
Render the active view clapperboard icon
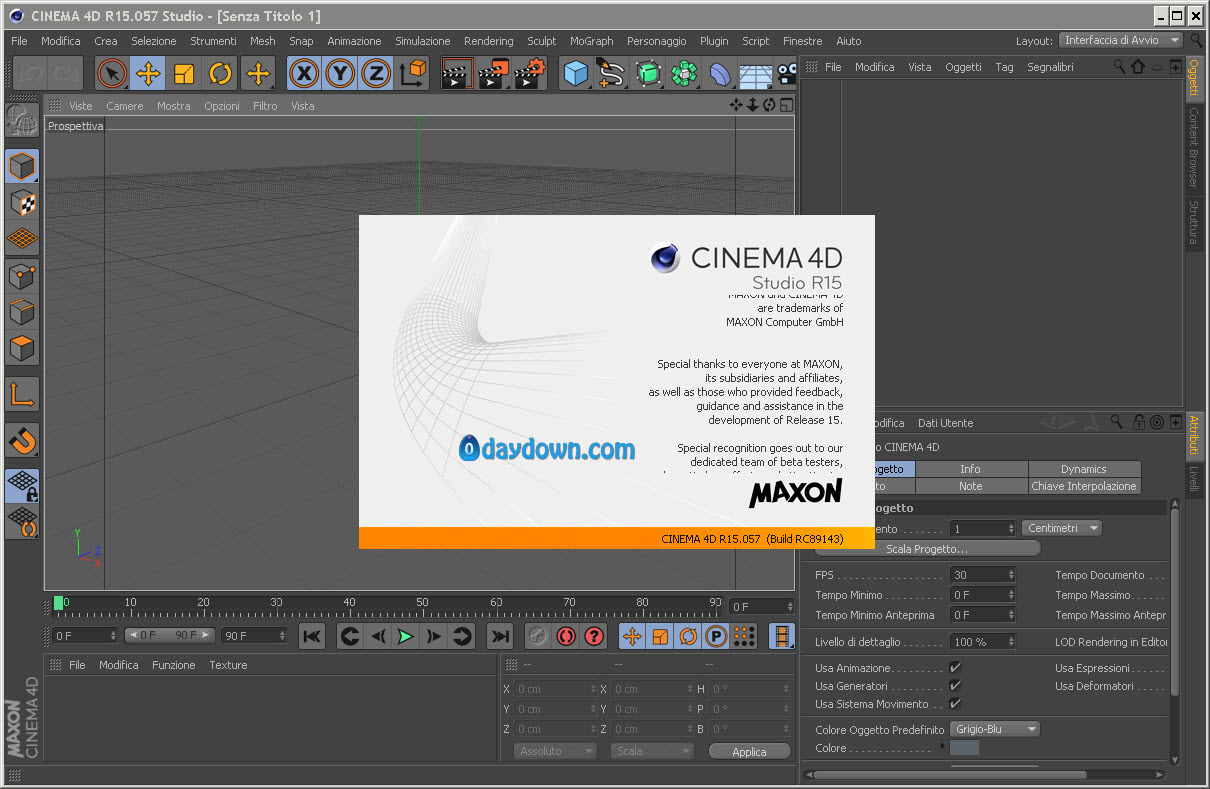457,73
